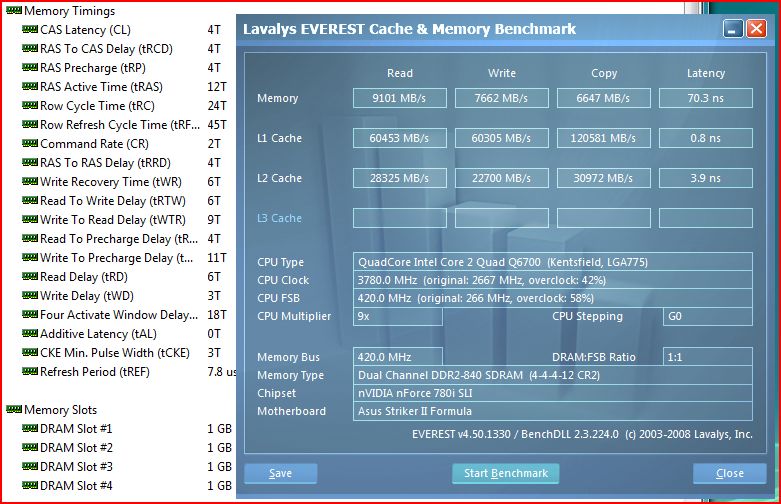Select the L1 Cache Read value 60453 MB/s
781x504 pixels.
[399, 138]
